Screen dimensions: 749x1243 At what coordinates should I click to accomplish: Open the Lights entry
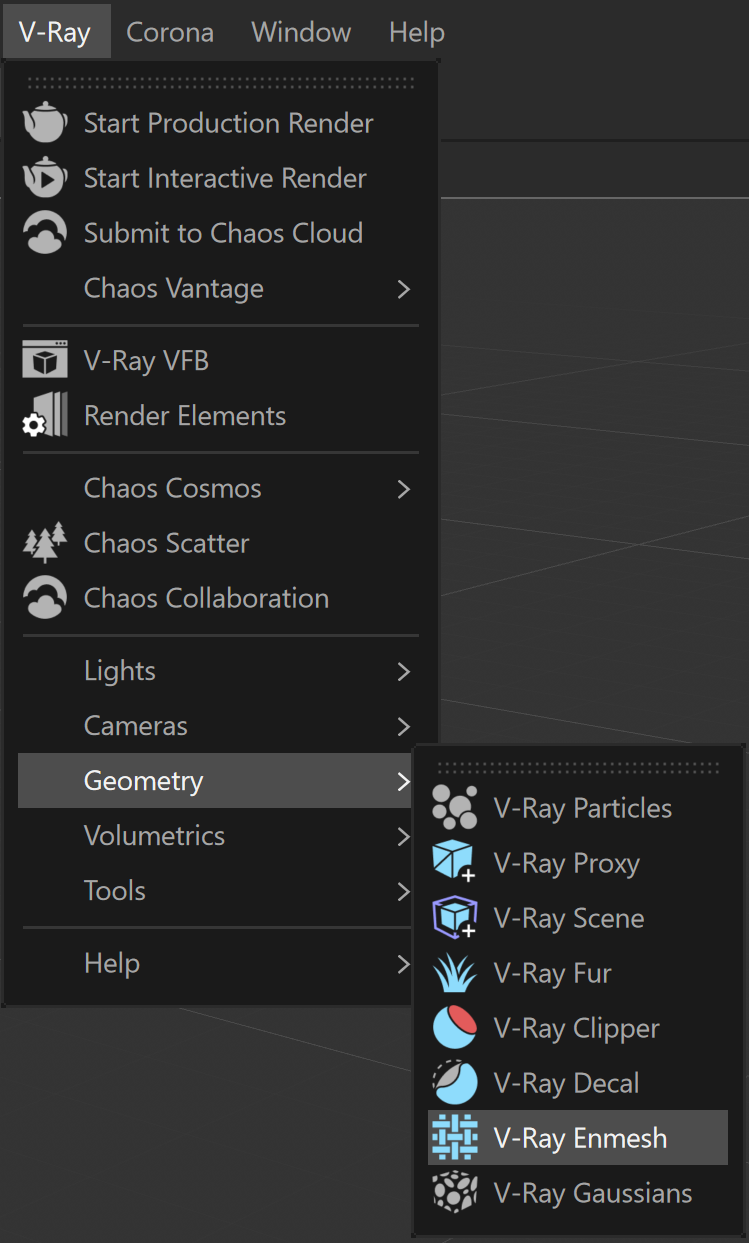coord(218,671)
